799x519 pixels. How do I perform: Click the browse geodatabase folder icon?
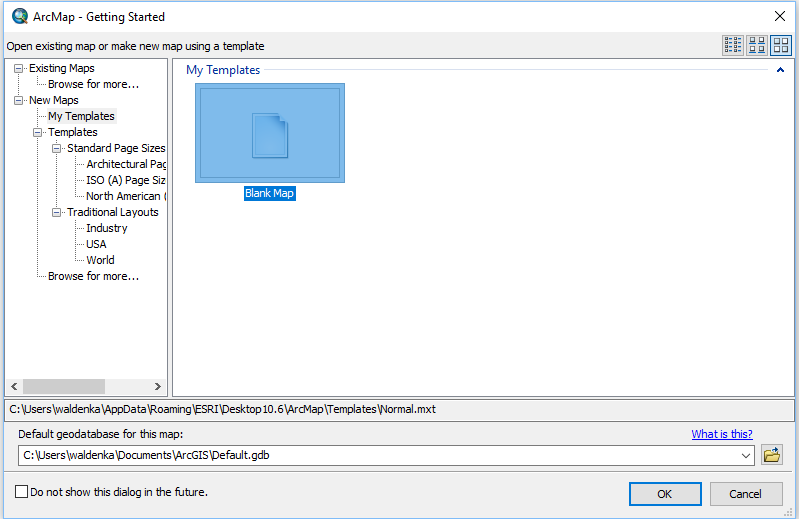click(x=771, y=455)
